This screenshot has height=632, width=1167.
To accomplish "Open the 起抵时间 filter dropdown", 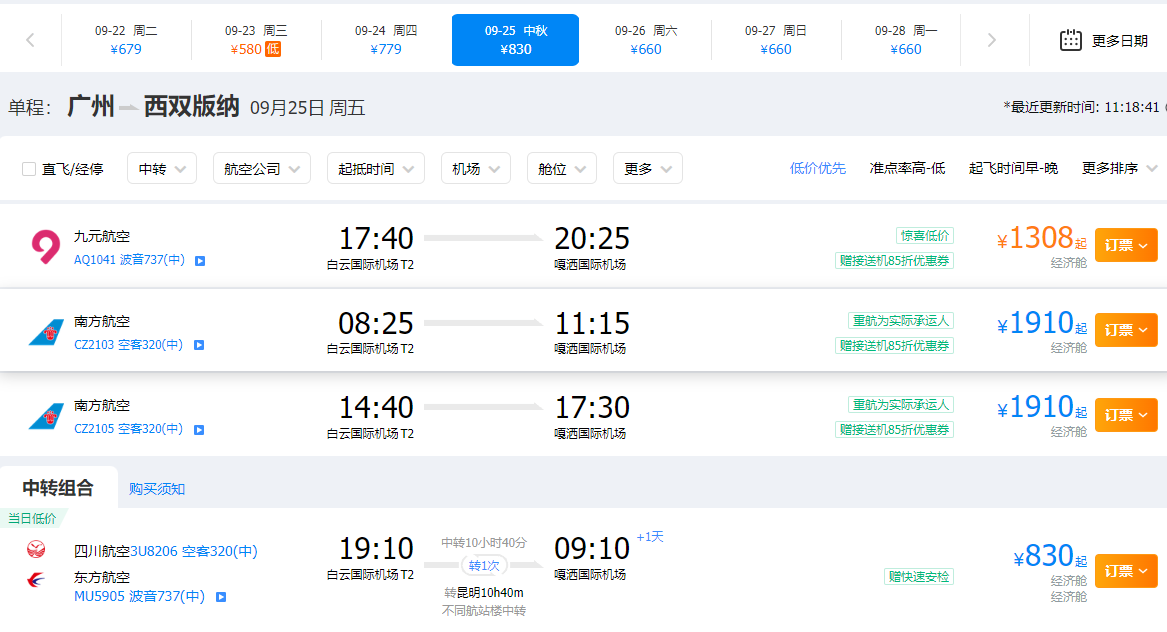I will pyautogui.click(x=376, y=168).
